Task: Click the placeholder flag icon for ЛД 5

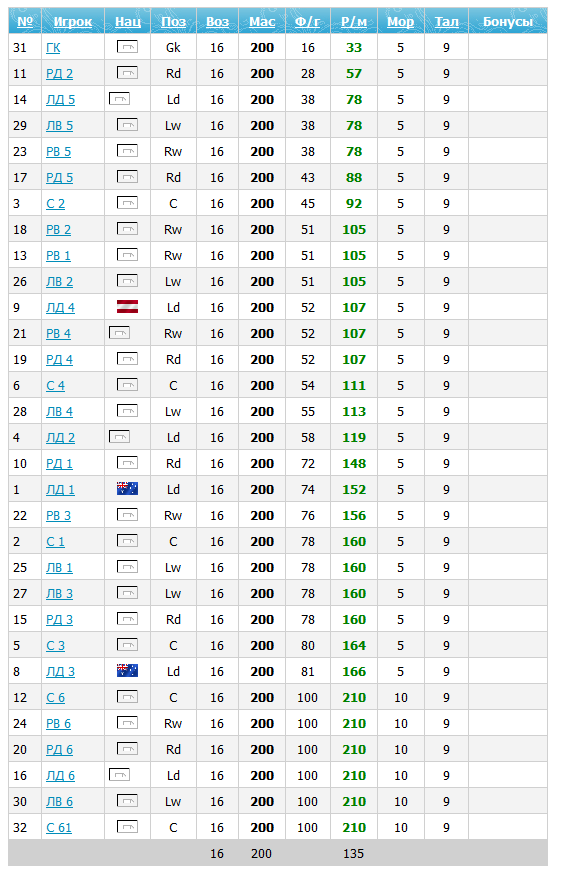Action: (x=119, y=99)
